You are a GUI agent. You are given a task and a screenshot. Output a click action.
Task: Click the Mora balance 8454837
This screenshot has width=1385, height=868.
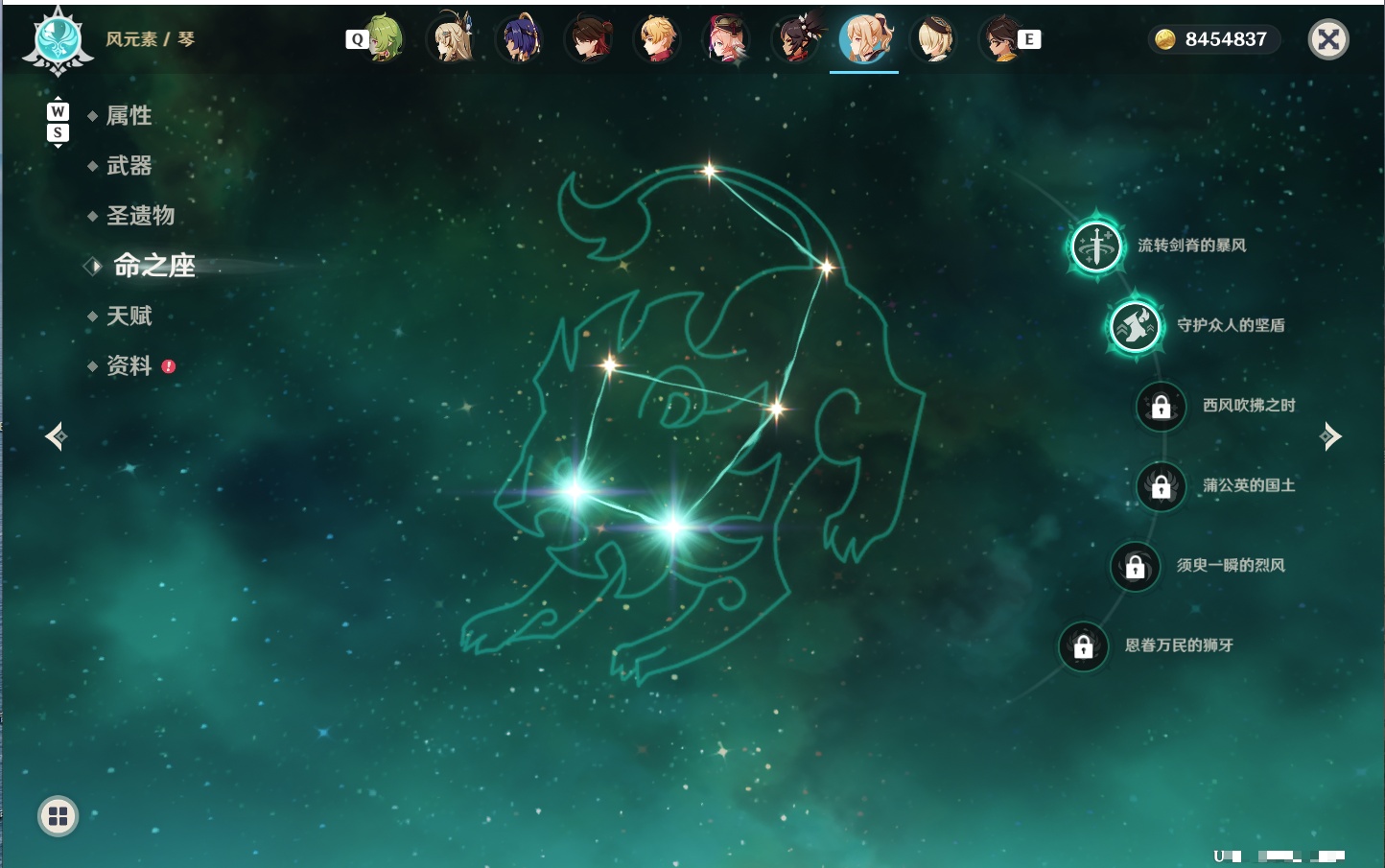(1226, 39)
